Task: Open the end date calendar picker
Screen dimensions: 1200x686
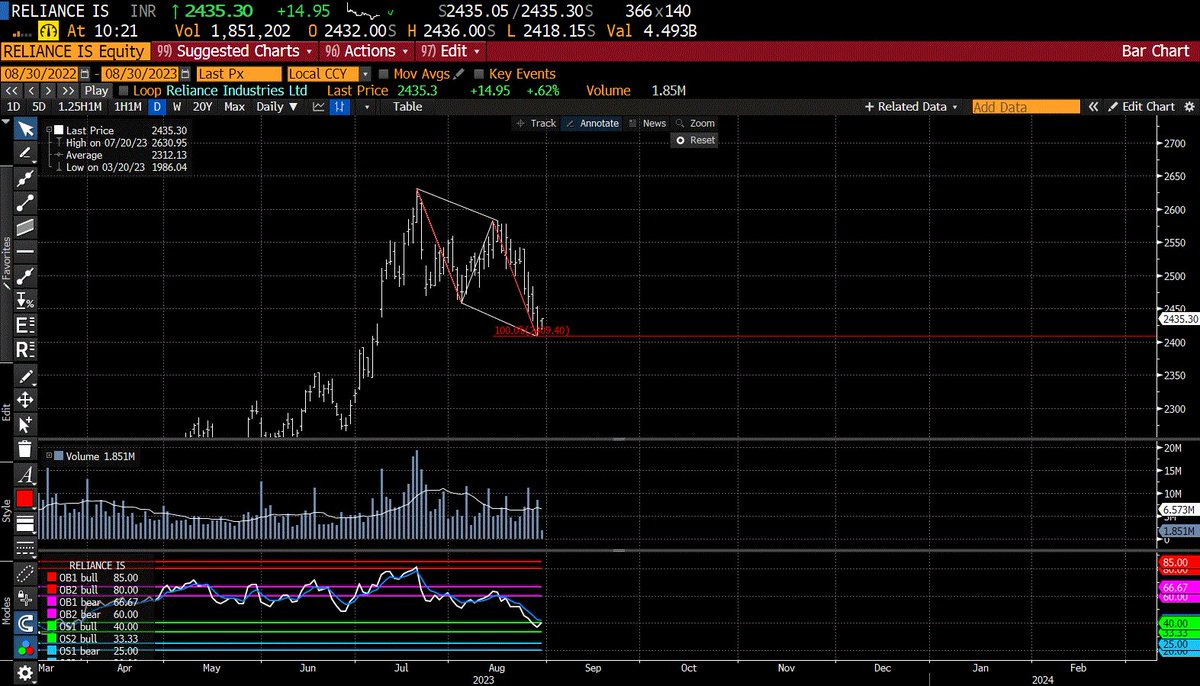Action: click(x=184, y=74)
